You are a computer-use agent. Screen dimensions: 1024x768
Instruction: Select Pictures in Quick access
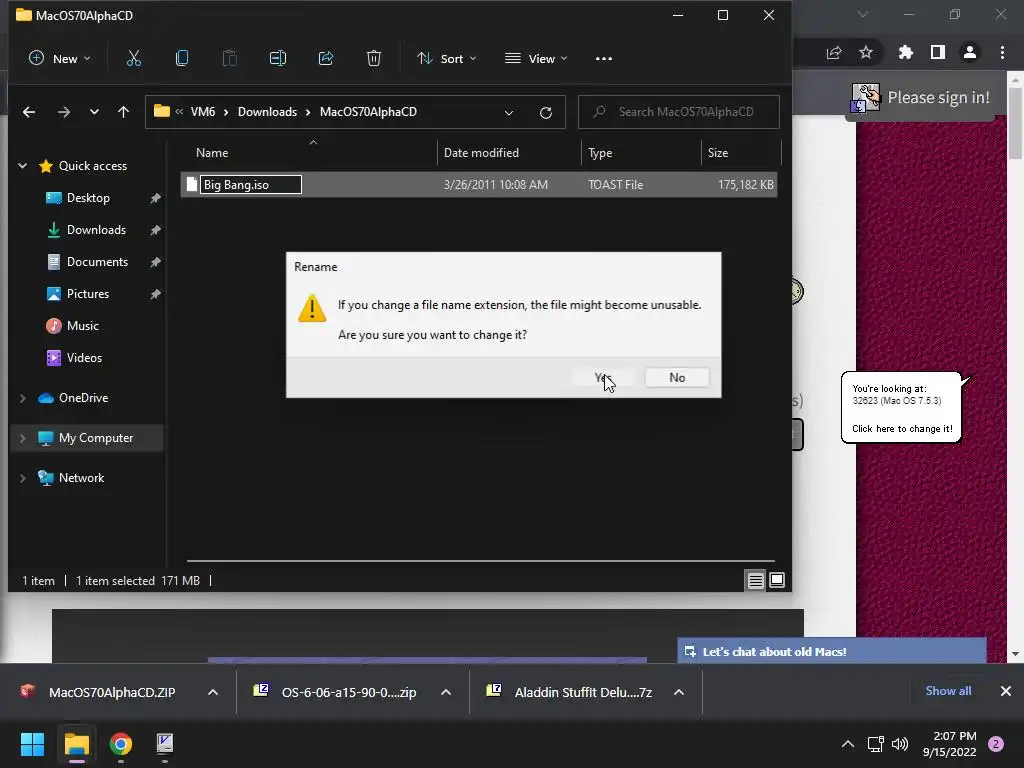click(88, 294)
